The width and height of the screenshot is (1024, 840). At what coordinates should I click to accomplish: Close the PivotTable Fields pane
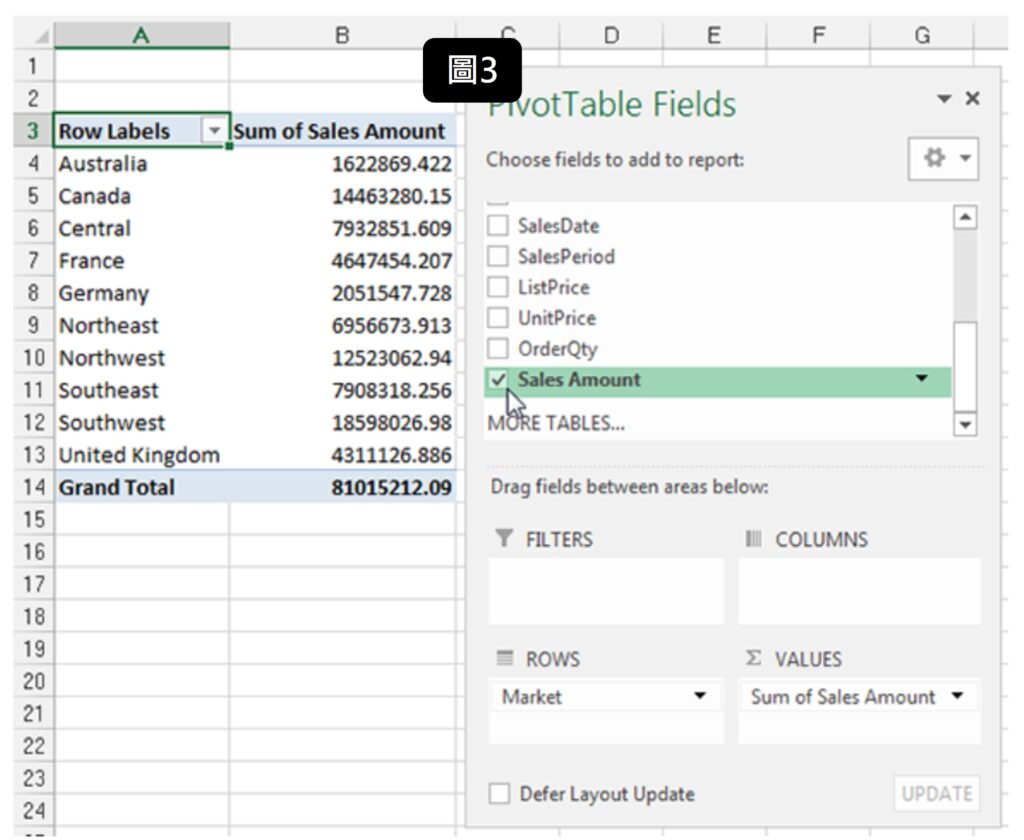pos(972,99)
